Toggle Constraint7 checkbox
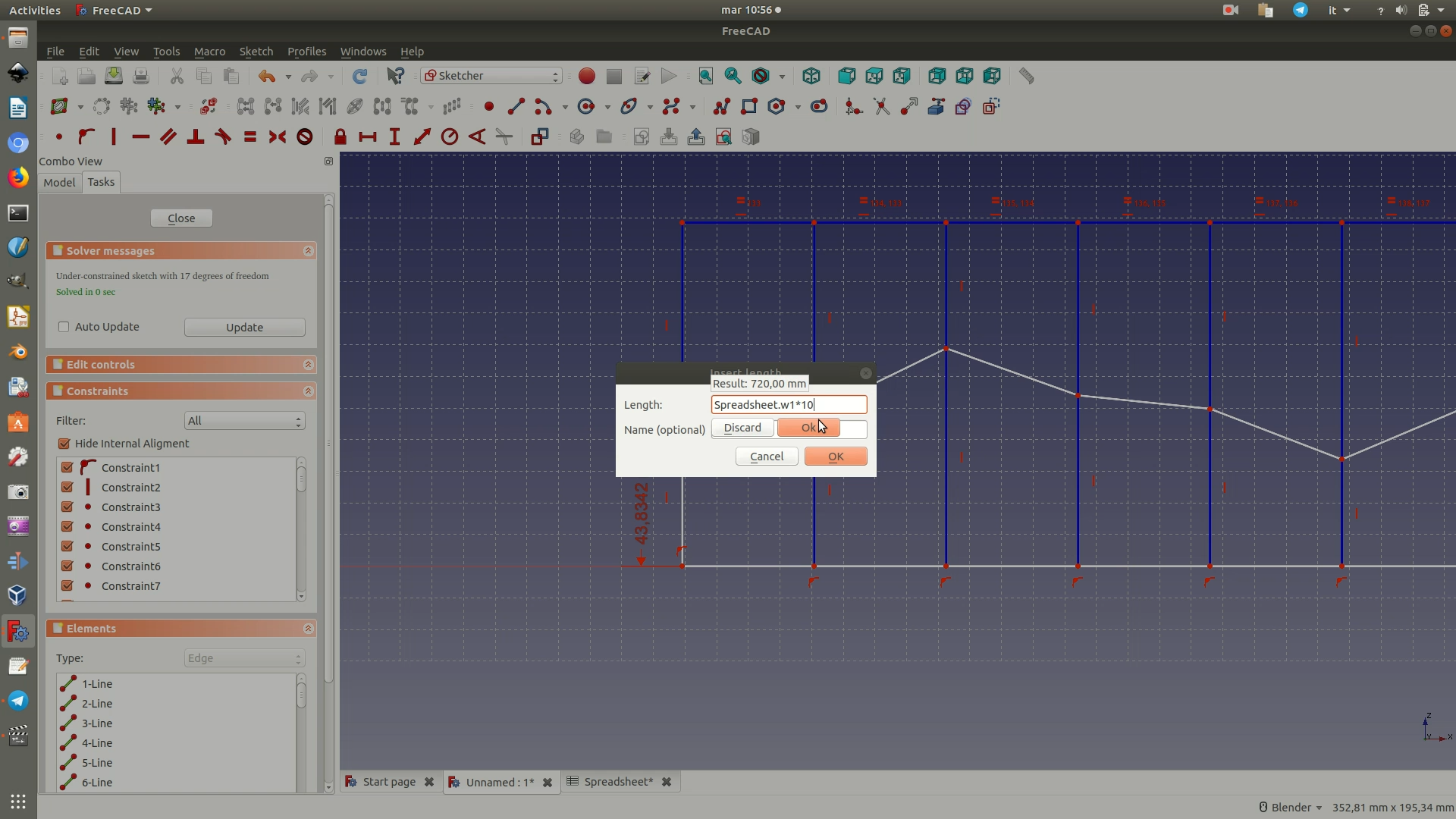Screen dimensions: 1456x819 click(67, 586)
